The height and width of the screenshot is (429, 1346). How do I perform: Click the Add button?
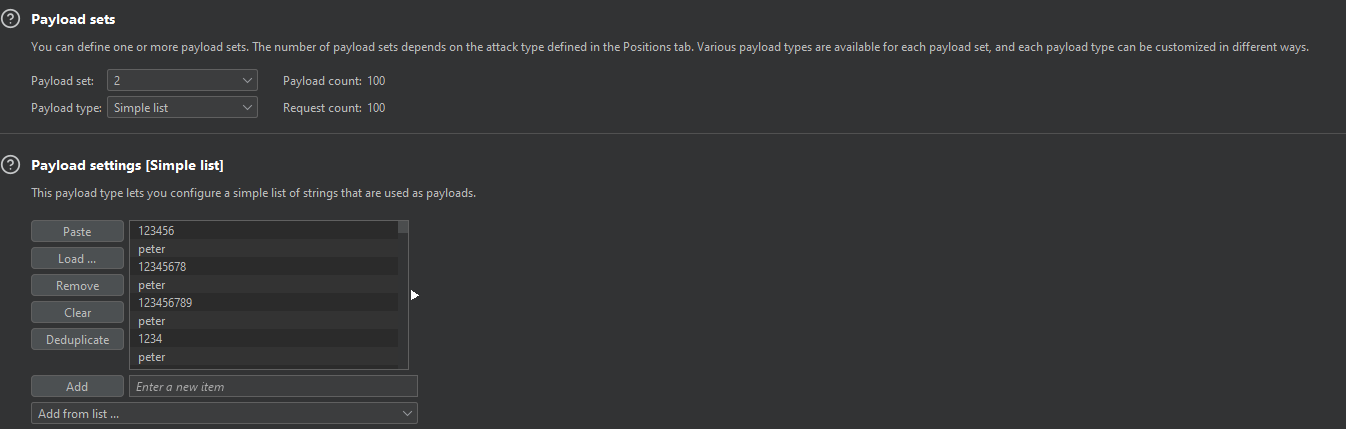(x=77, y=386)
